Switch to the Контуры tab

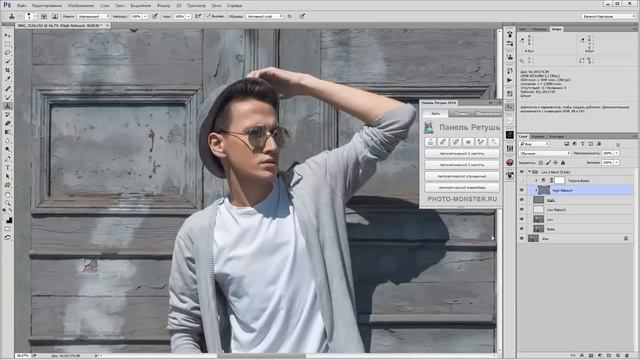click(x=556, y=136)
